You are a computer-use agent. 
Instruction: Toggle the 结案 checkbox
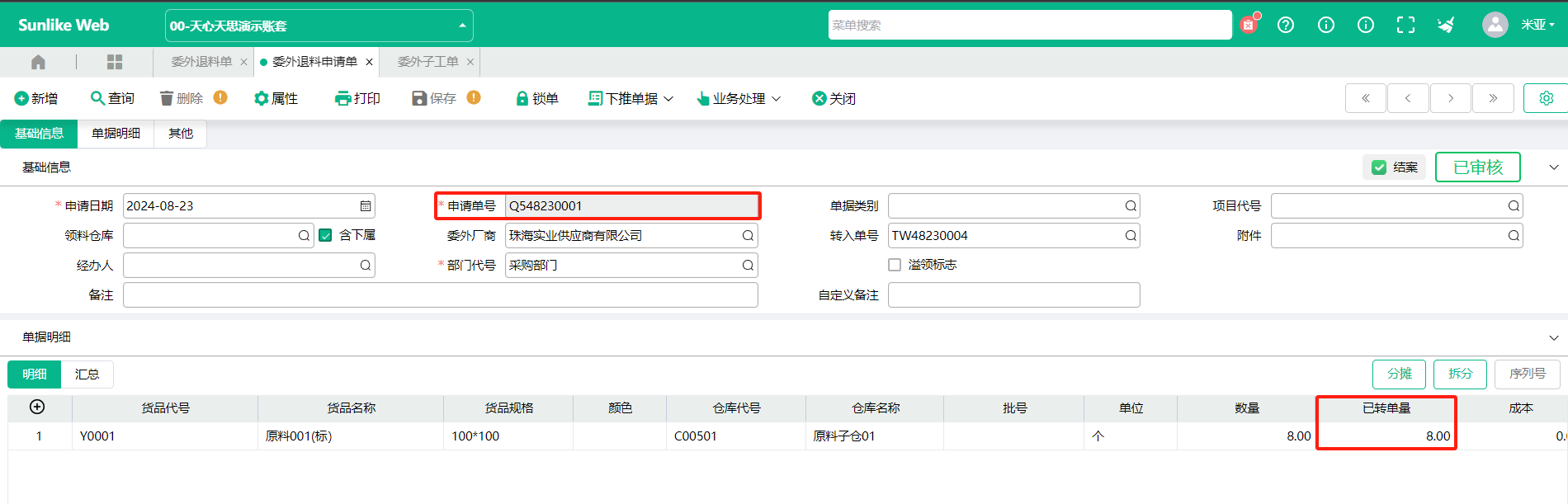[1379, 167]
